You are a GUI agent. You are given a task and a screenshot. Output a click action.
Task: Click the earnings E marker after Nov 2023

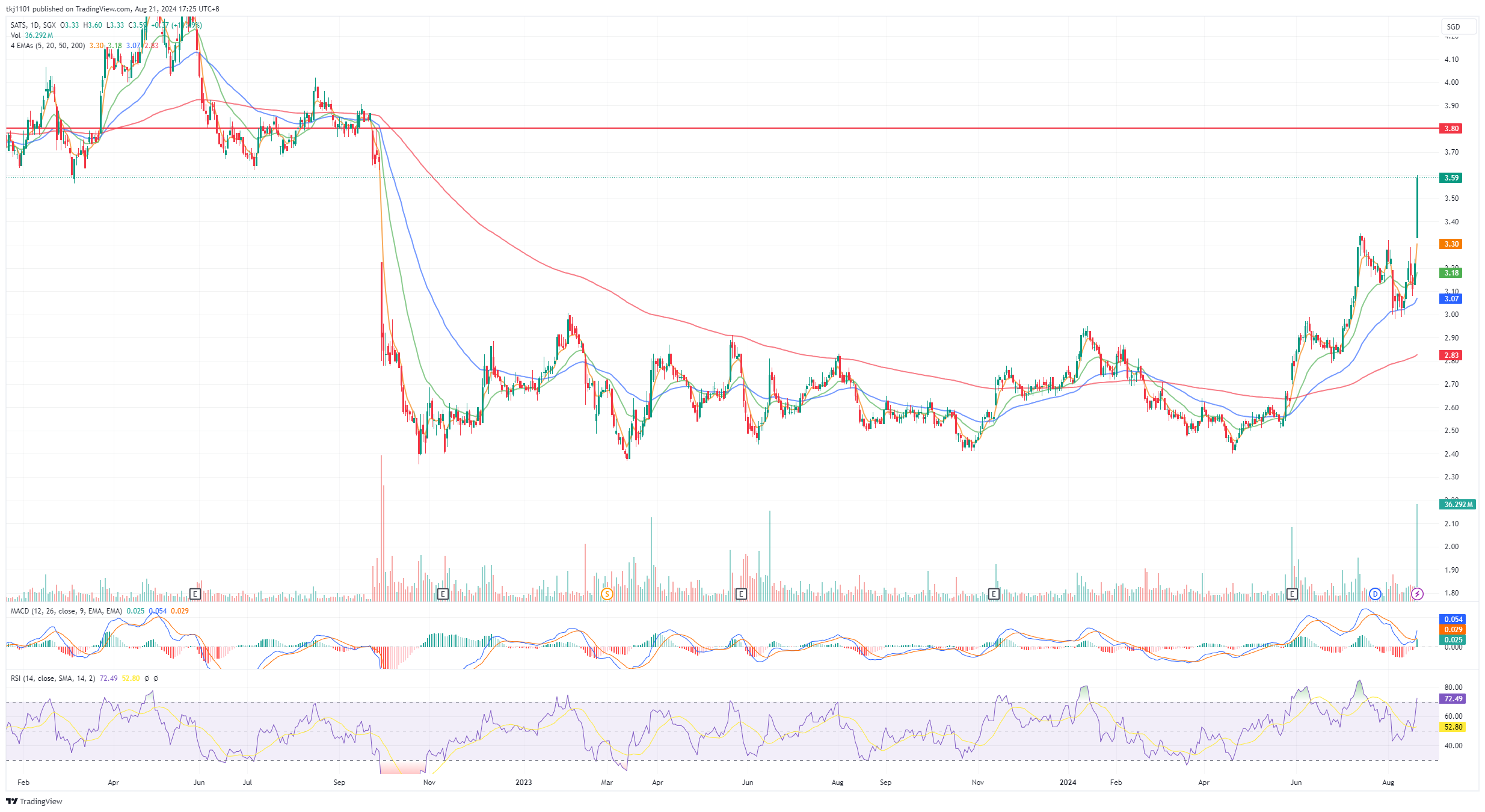[994, 594]
